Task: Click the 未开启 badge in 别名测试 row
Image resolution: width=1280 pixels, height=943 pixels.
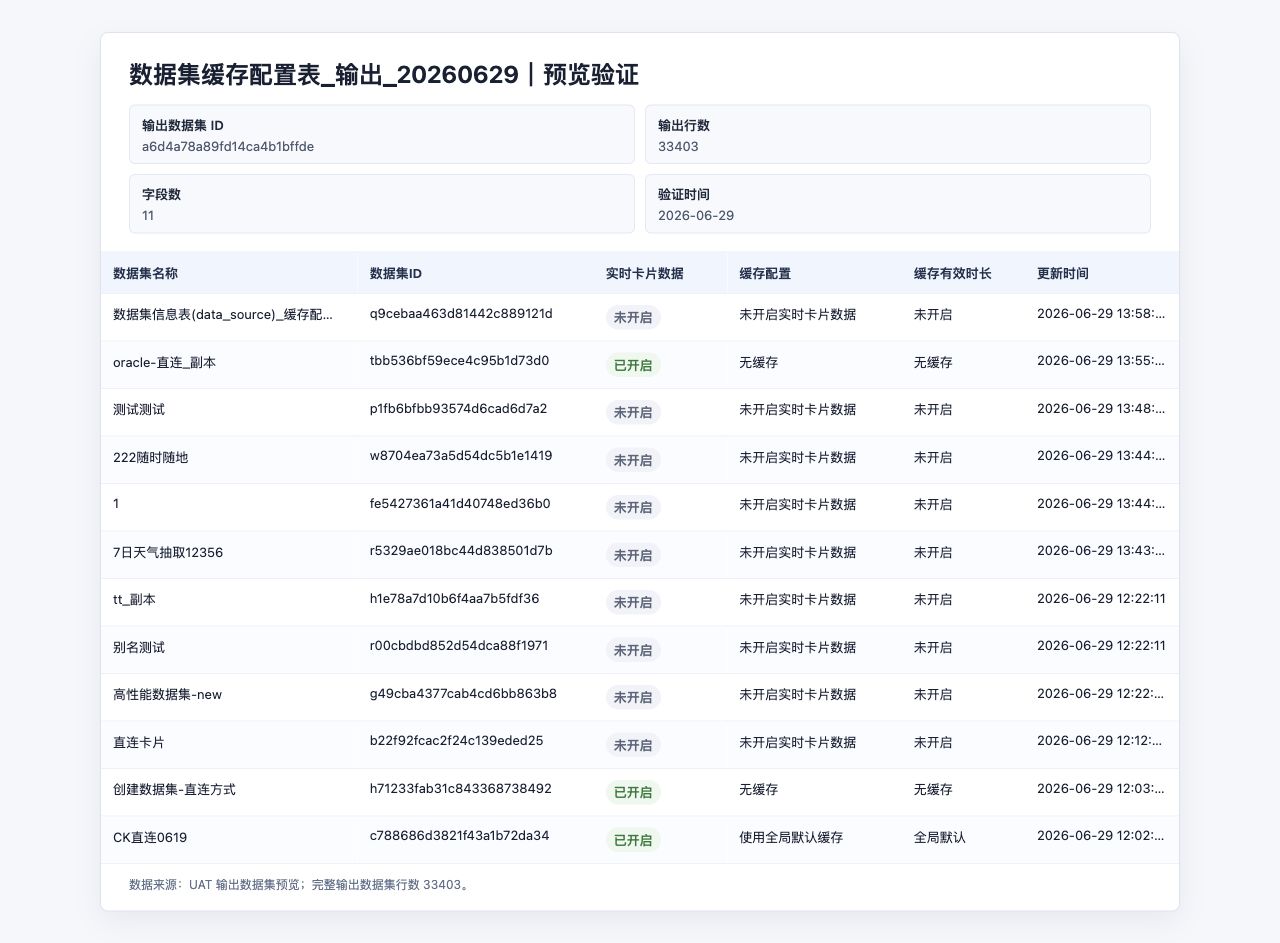Action: click(633, 650)
